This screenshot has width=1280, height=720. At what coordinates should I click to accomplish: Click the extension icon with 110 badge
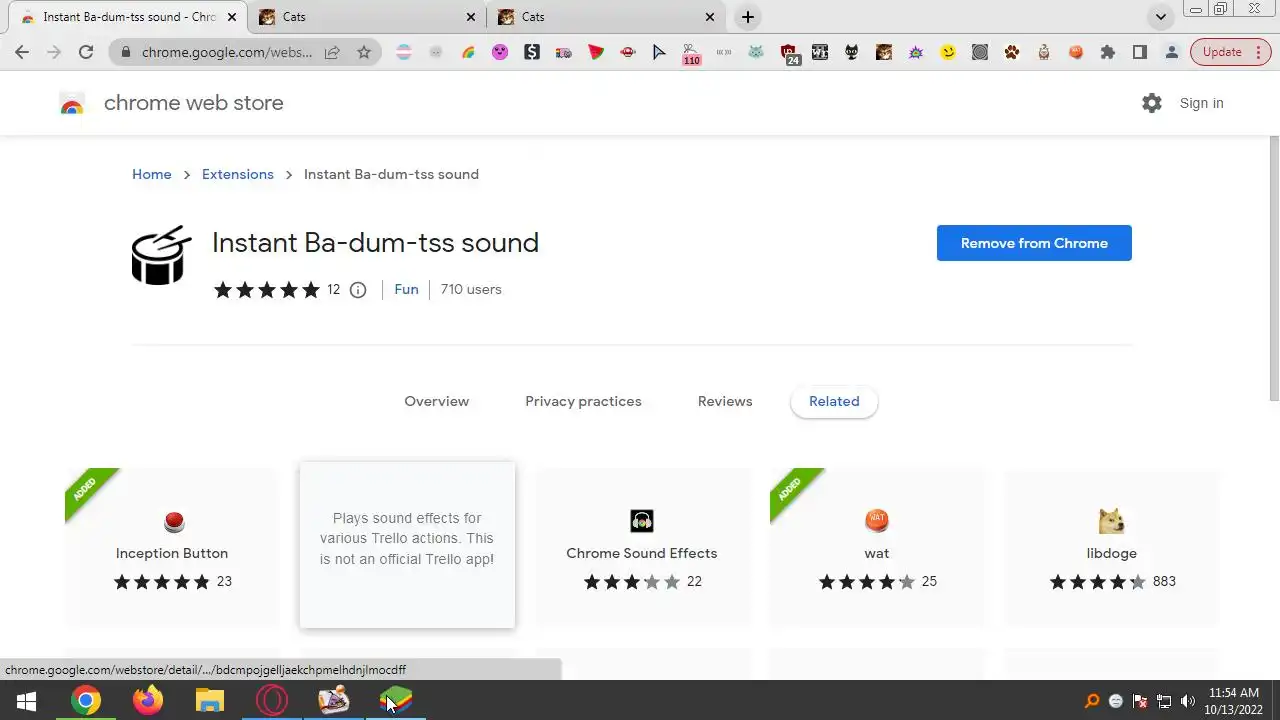pyautogui.click(x=692, y=54)
